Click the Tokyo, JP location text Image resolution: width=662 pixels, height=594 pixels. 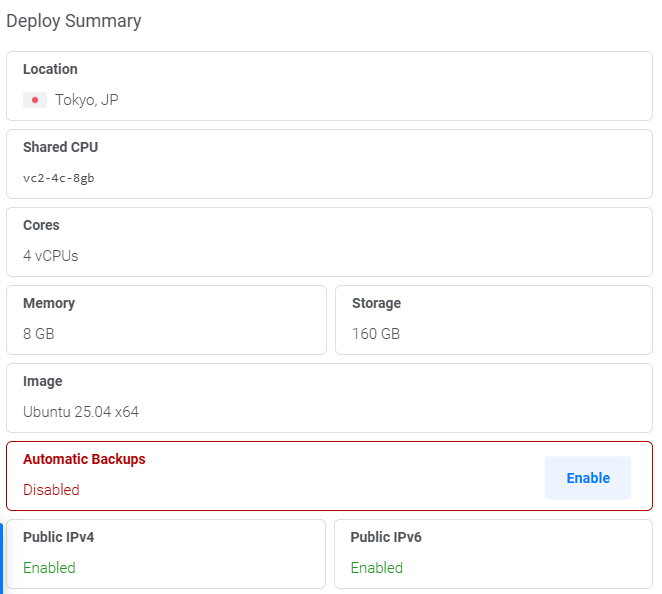[87, 100]
